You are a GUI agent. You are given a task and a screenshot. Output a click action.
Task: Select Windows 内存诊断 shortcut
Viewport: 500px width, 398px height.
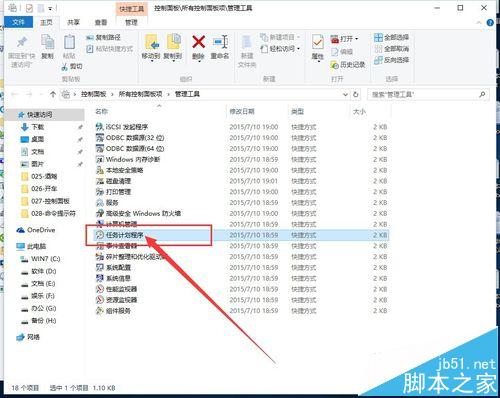[x=128, y=159]
